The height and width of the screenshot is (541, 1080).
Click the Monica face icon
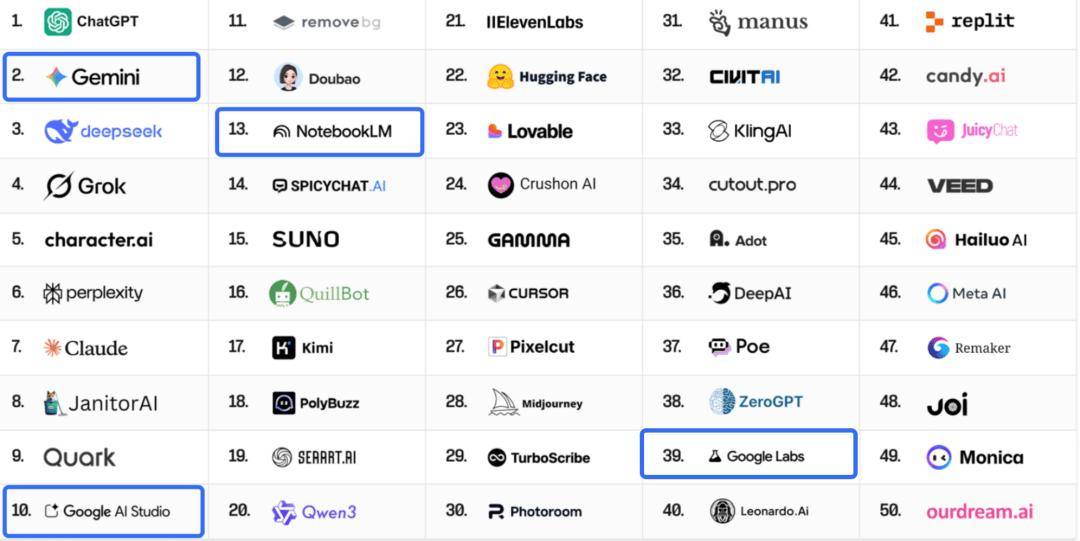[x=938, y=457]
